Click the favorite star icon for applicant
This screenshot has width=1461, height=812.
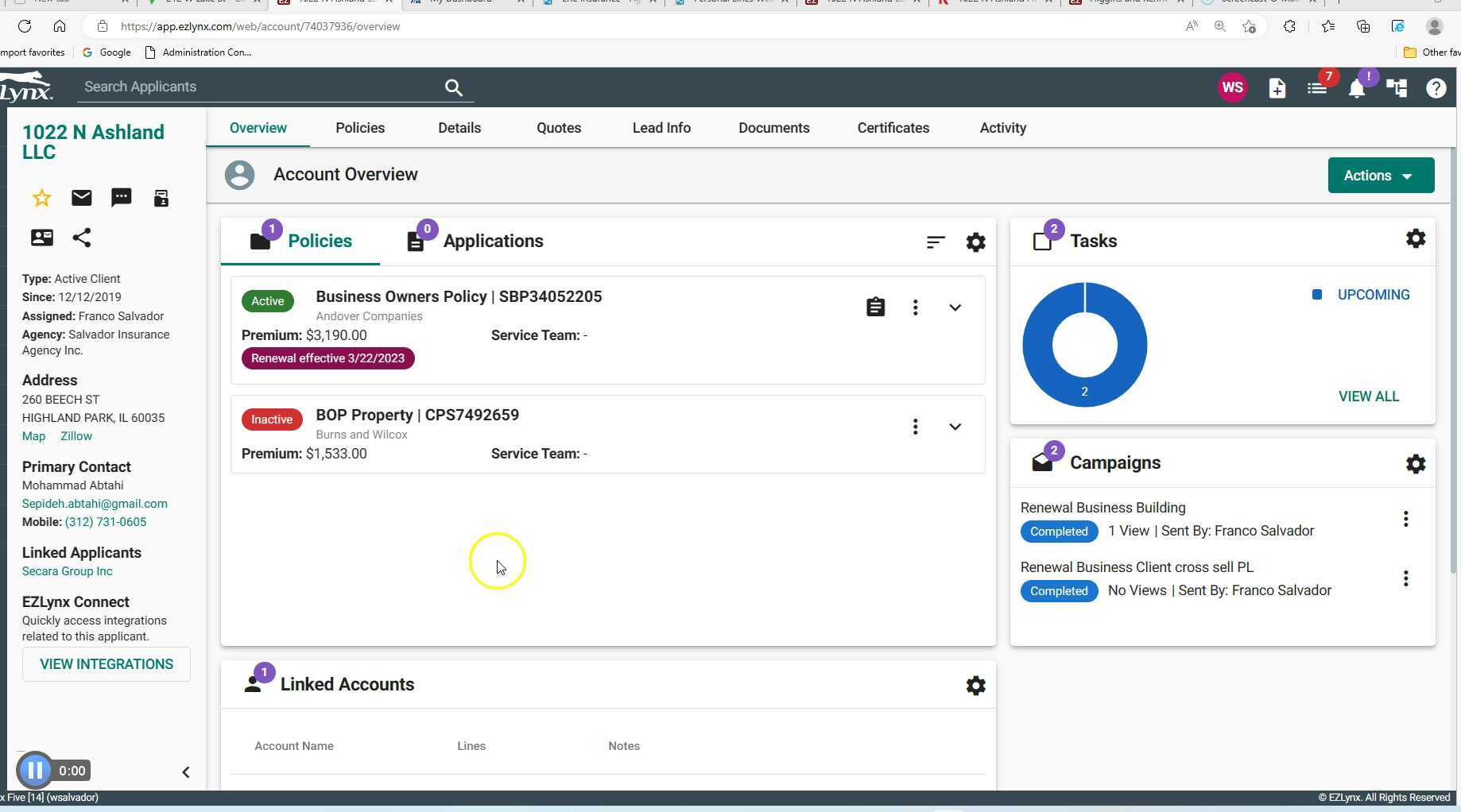click(x=41, y=198)
